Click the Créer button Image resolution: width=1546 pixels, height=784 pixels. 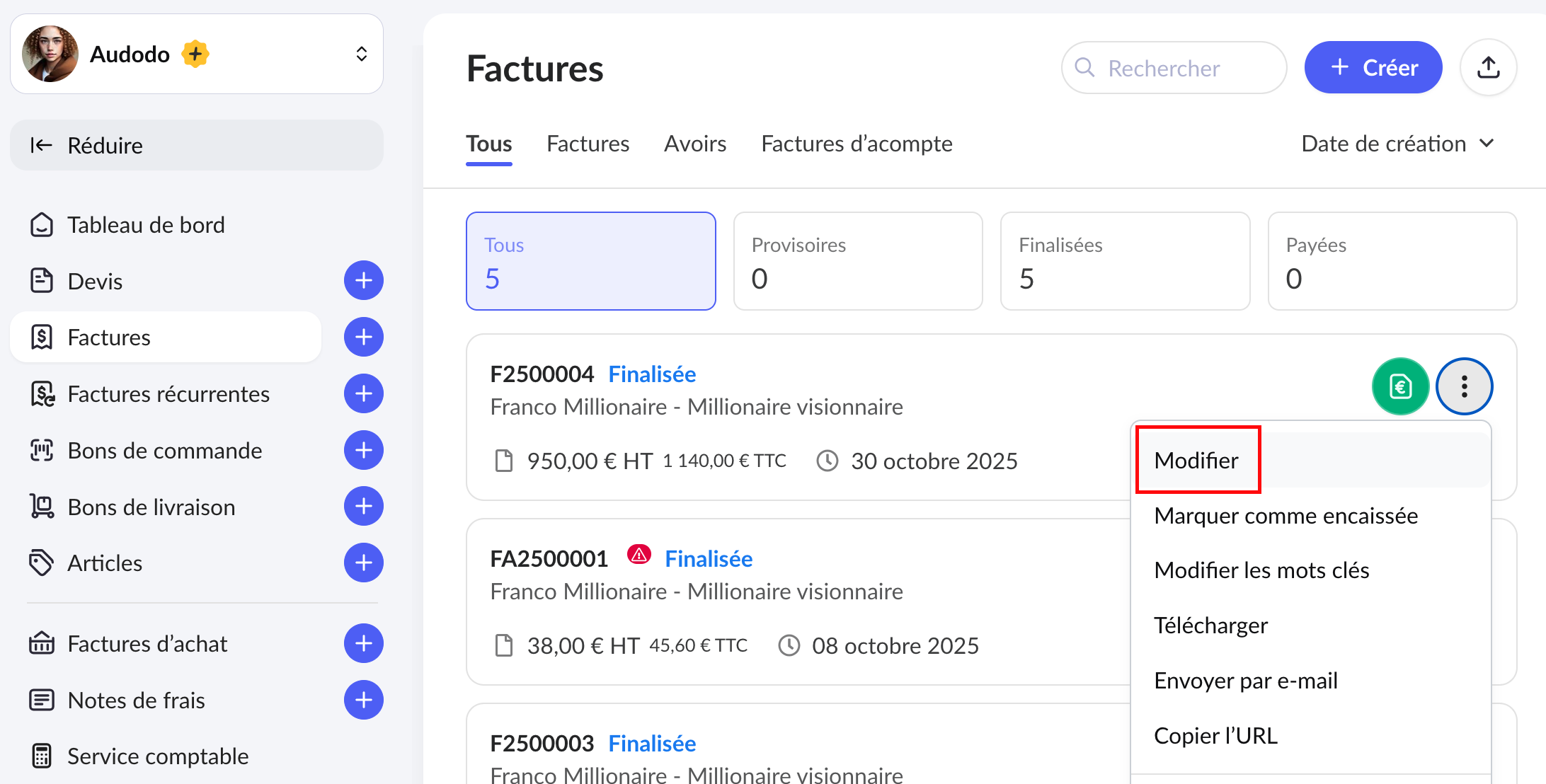pyautogui.click(x=1373, y=68)
